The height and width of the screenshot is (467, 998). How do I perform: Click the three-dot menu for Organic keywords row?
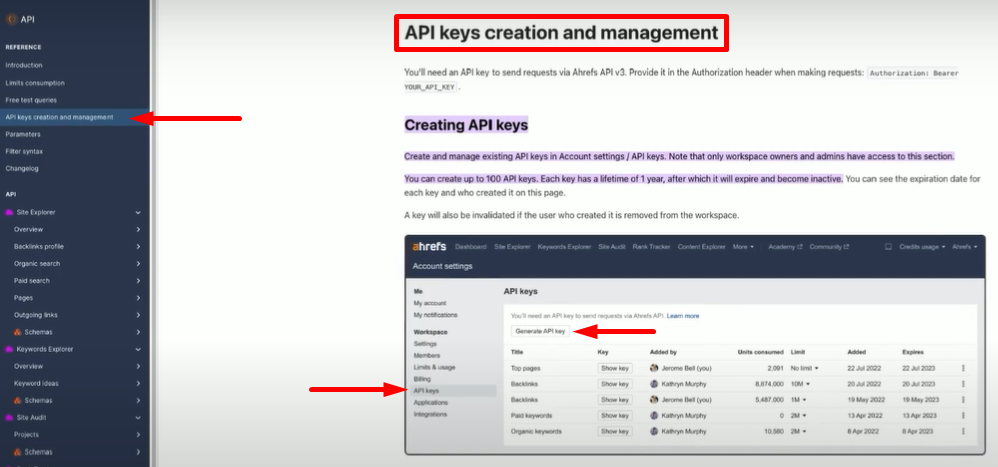(x=963, y=431)
